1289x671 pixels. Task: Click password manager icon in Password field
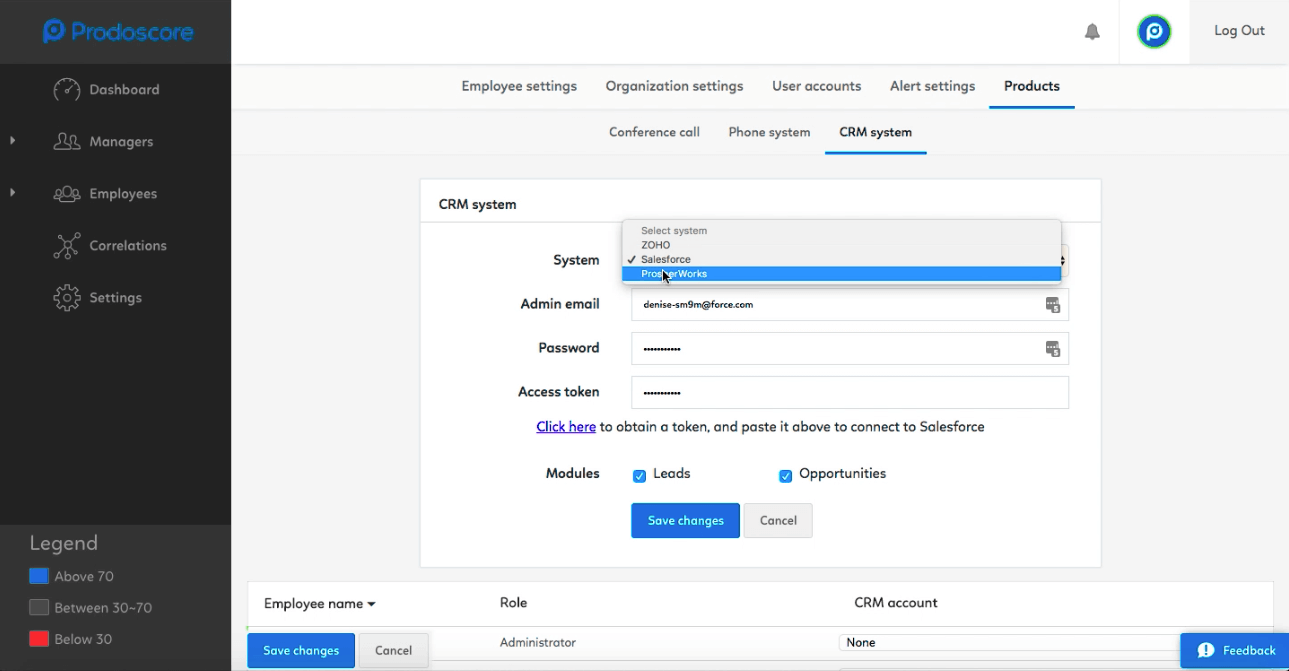(x=1052, y=349)
